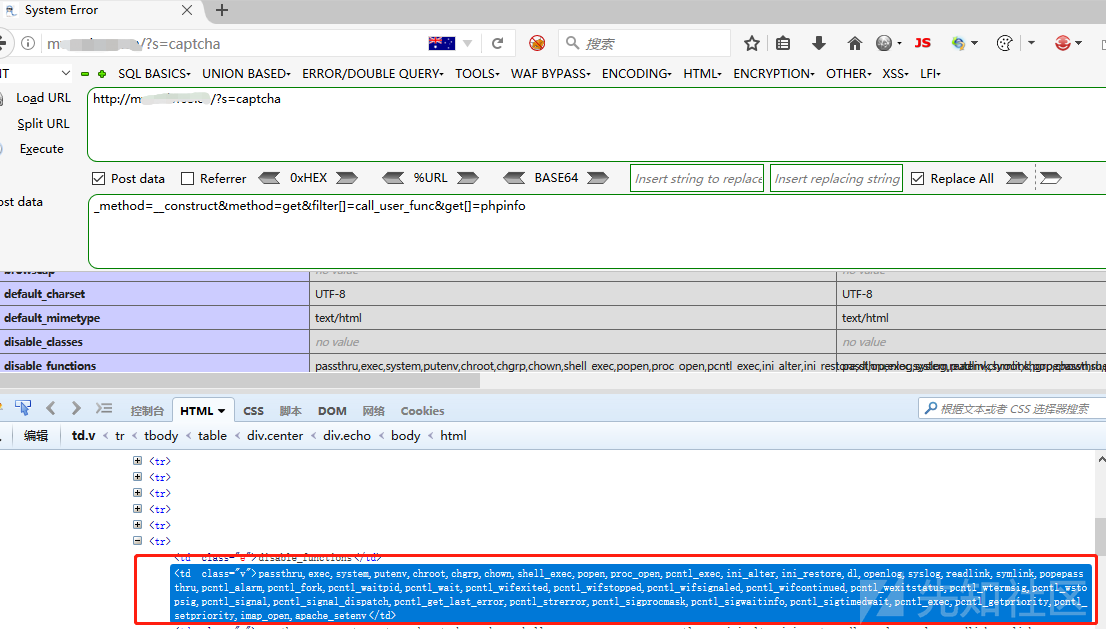The width and height of the screenshot is (1106, 629).
Task: Click the Load URL button
Action: pyautogui.click(x=43, y=98)
